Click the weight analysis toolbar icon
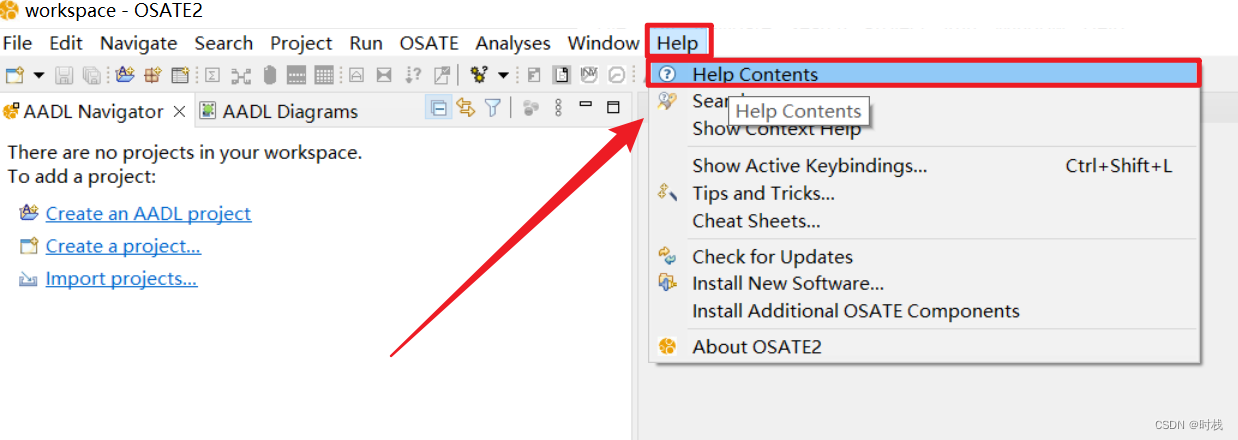The image size is (1238, 440). tap(269, 75)
